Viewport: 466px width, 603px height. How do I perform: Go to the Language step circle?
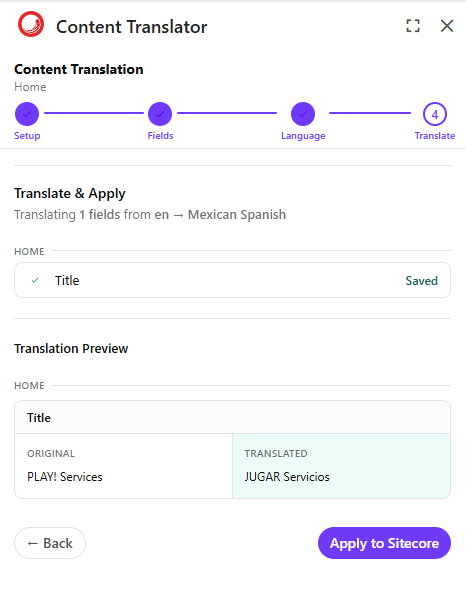pos(303,114)
